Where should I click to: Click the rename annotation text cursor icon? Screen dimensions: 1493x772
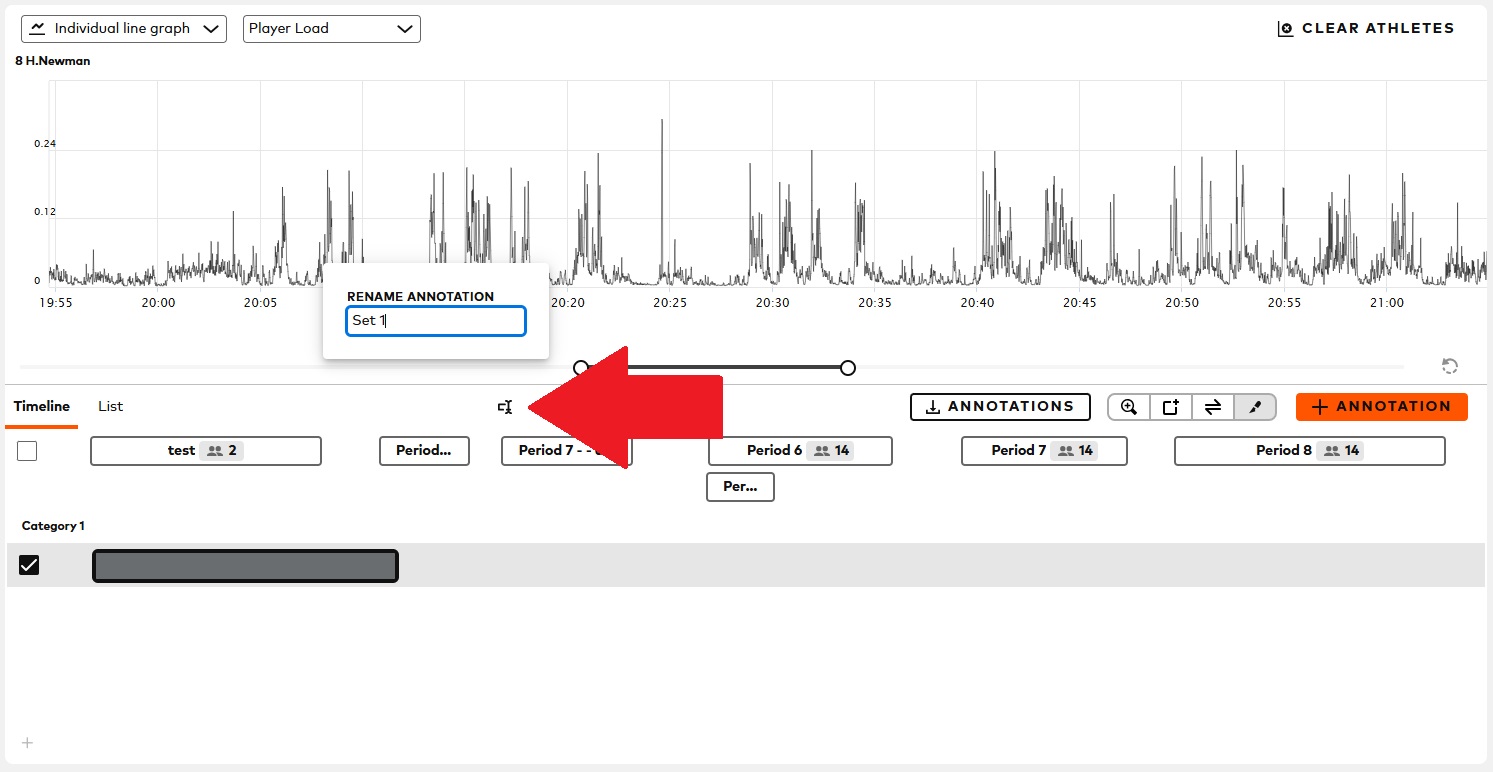click(x=505, y=407)
